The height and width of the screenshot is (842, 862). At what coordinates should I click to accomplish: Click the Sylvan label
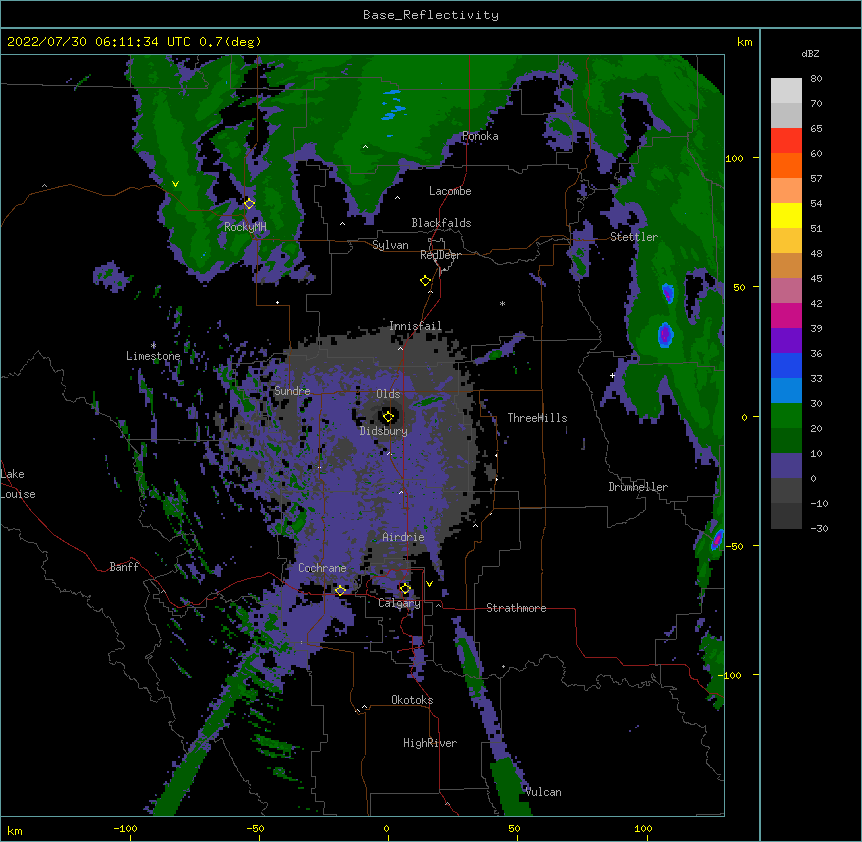[390, 245]
